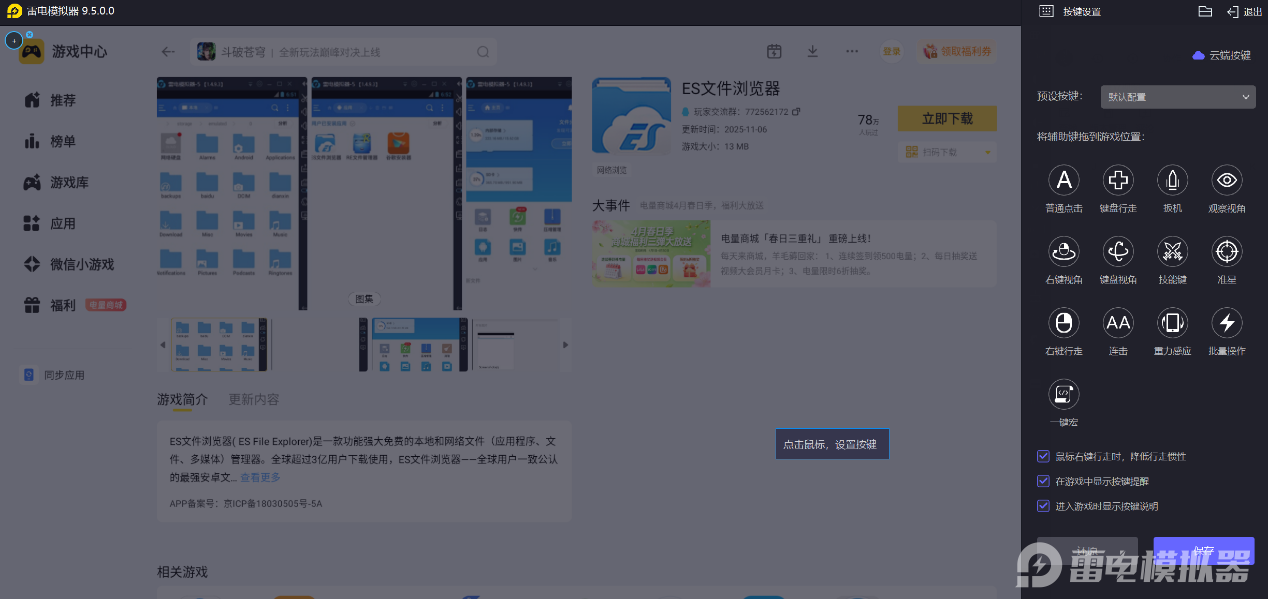Open the keymap folder icon in header
The height and width of the screenshot is (599, 1268).
(x=1205, y=11)
